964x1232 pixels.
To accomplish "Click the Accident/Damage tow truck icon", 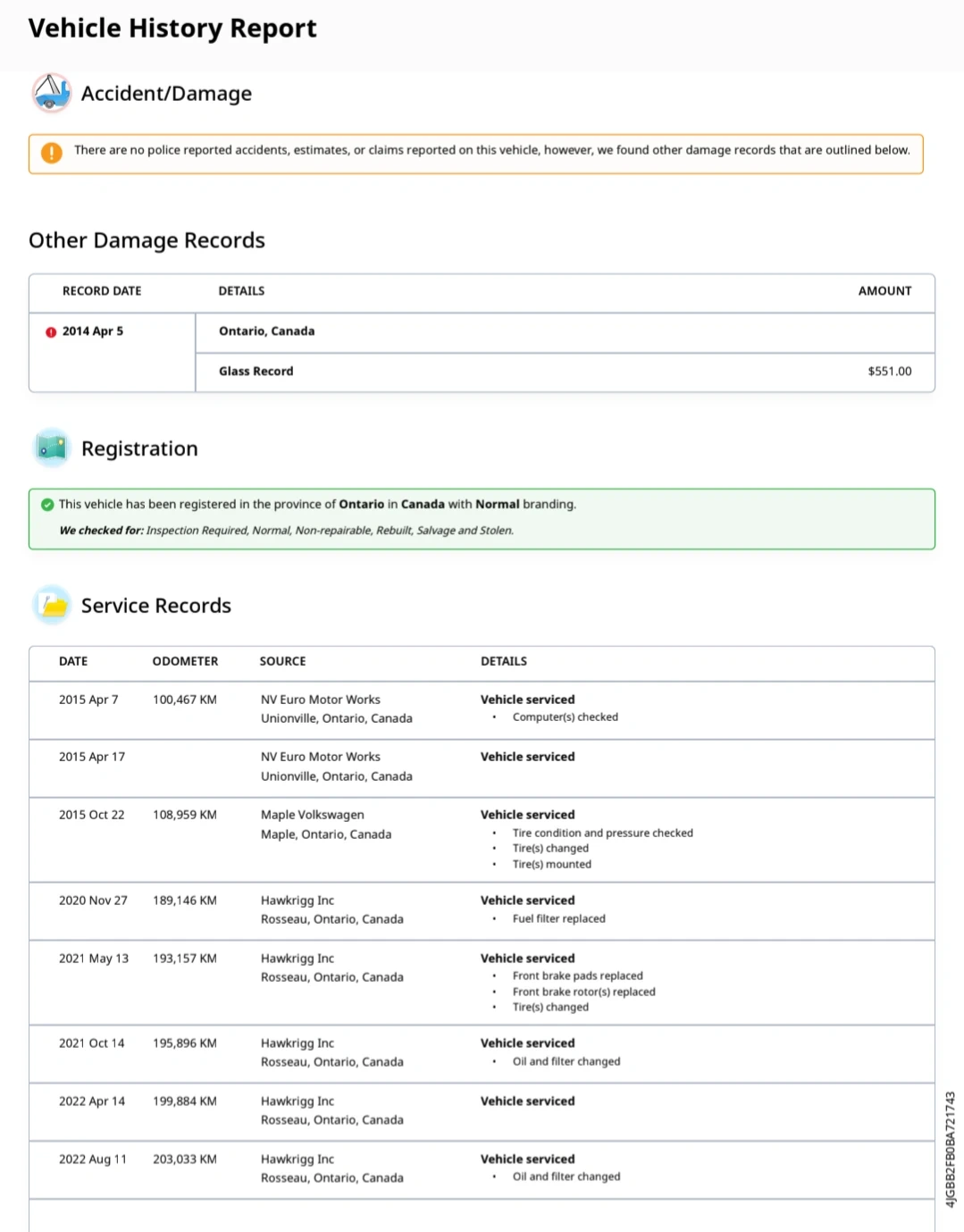I will click(52, 93).
